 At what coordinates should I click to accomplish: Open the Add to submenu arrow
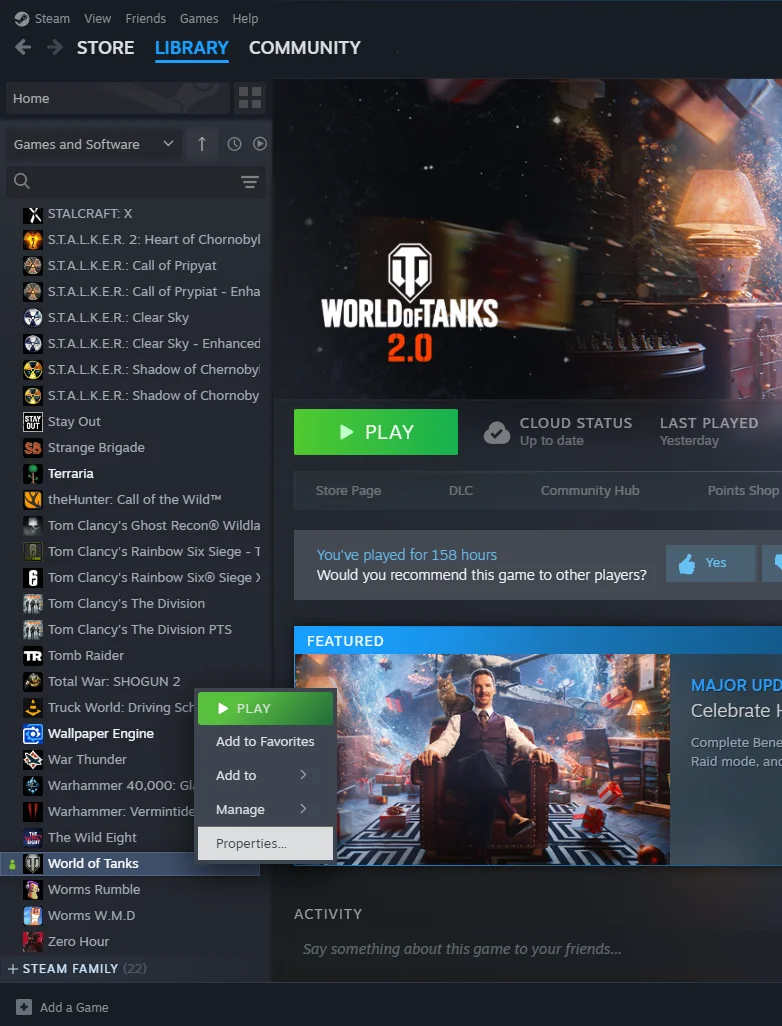click(x=303, y=775)
